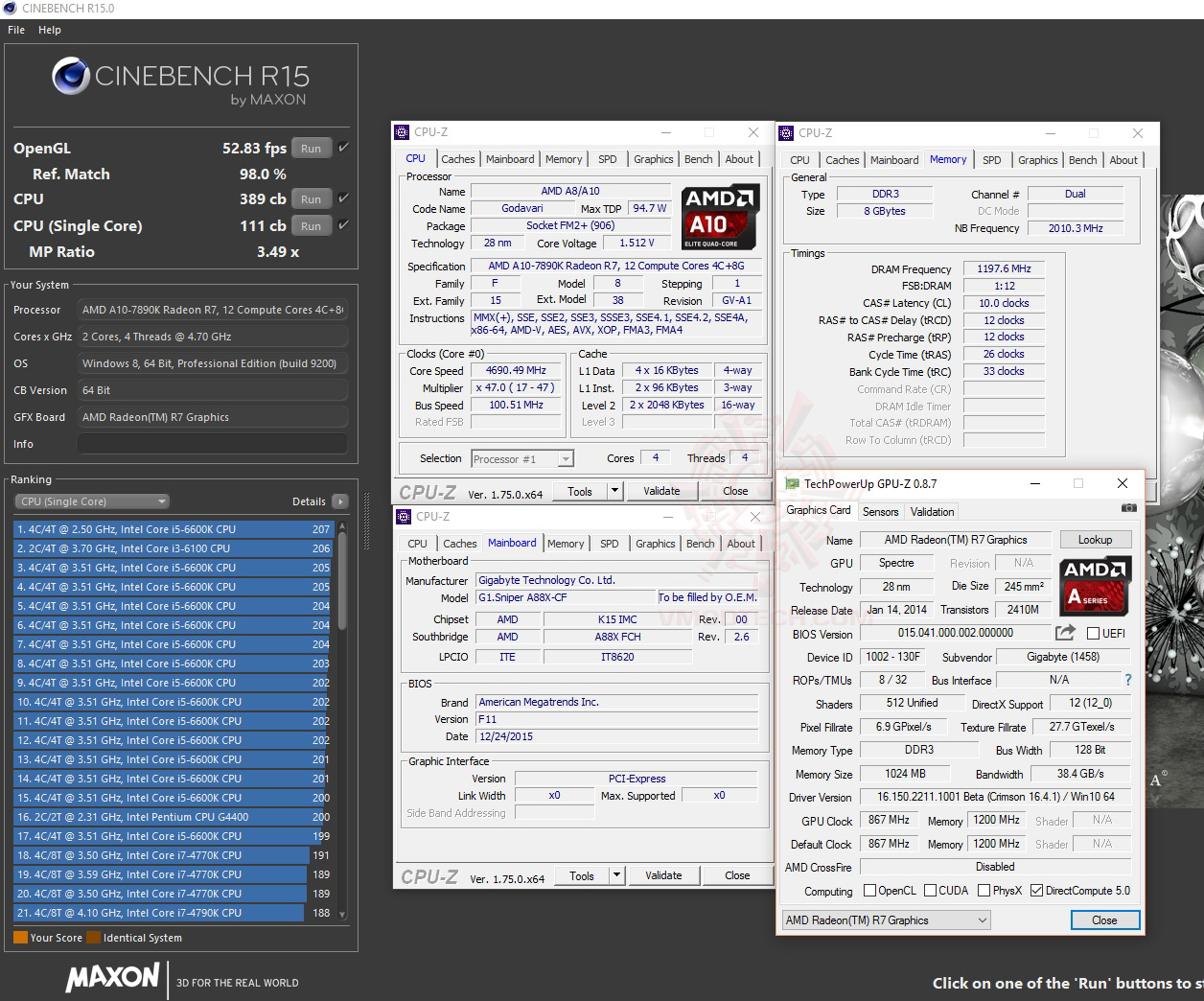Open the File menu in Cinebench
Viewport: 1204px width, 1001px height.
(16, 30)
